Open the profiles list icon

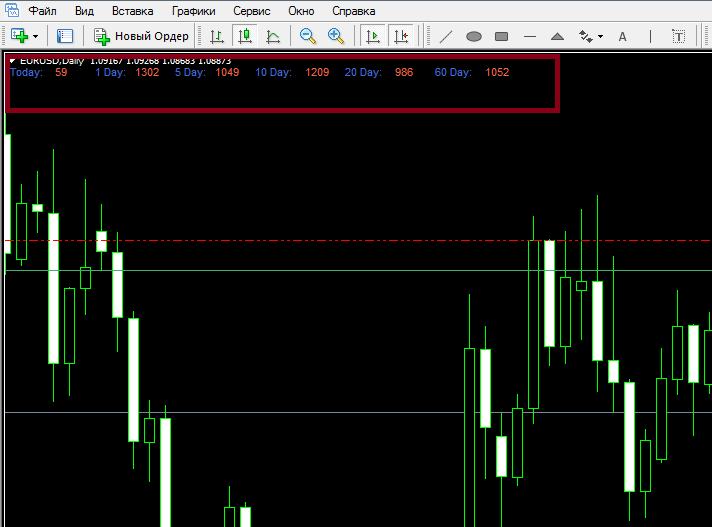pos(65,36)
